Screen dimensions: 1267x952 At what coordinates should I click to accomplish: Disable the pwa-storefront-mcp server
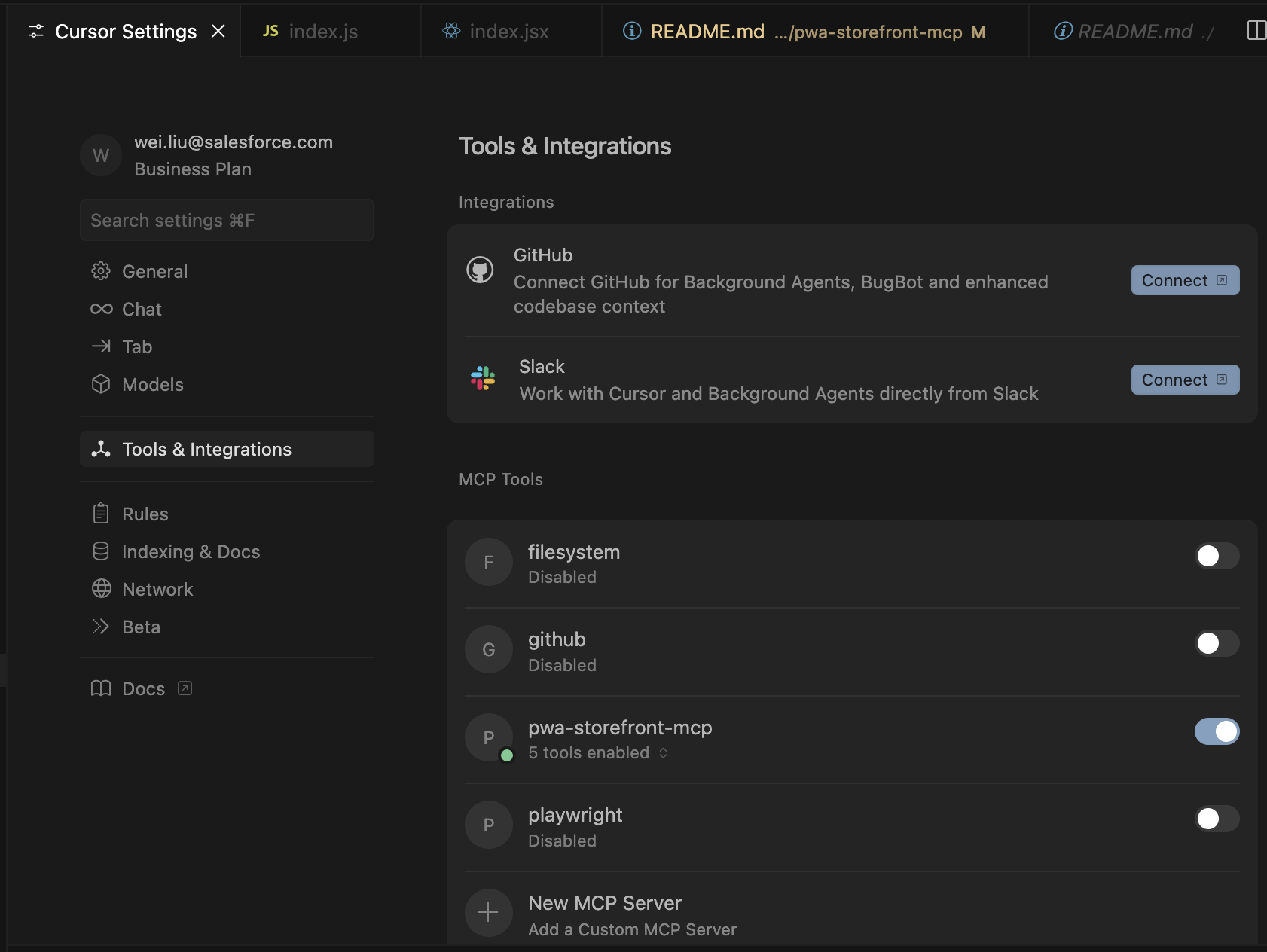tap(1217, 731)
